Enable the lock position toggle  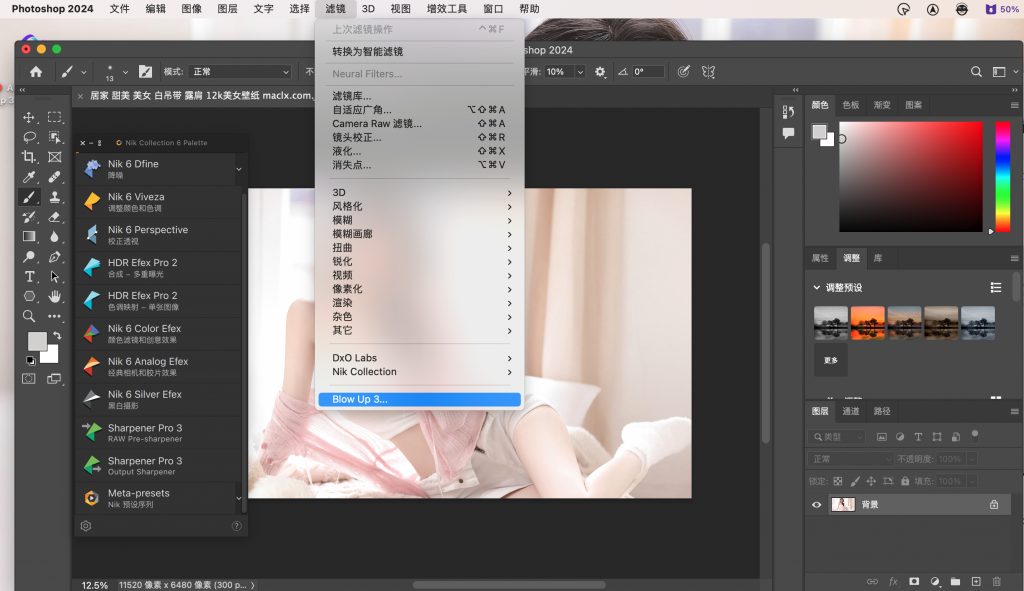(x=872, y=481)
